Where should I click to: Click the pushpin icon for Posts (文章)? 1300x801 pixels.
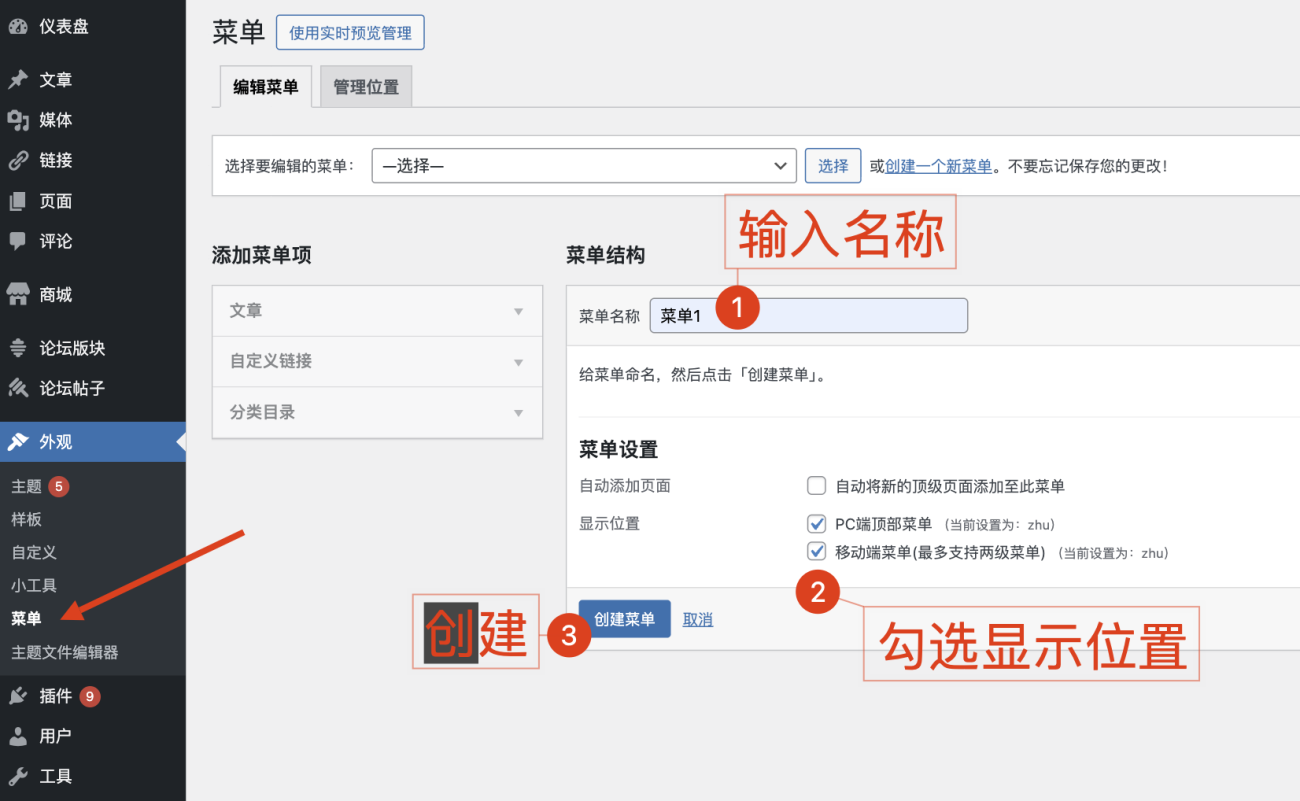pos(18,80)
